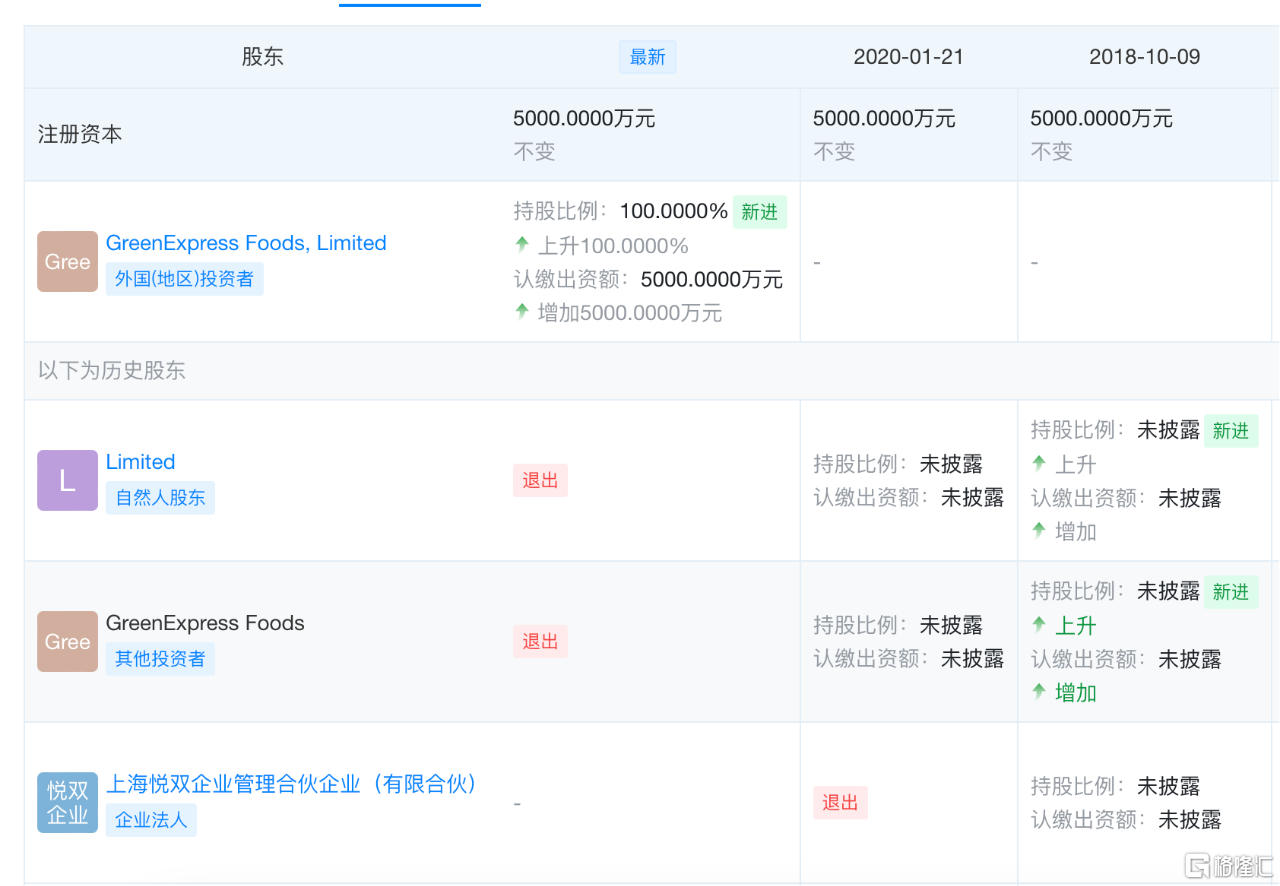The image size is (1280, 886).
Task: Click the 以下为历史股东 section label
Action: point(112,371)
